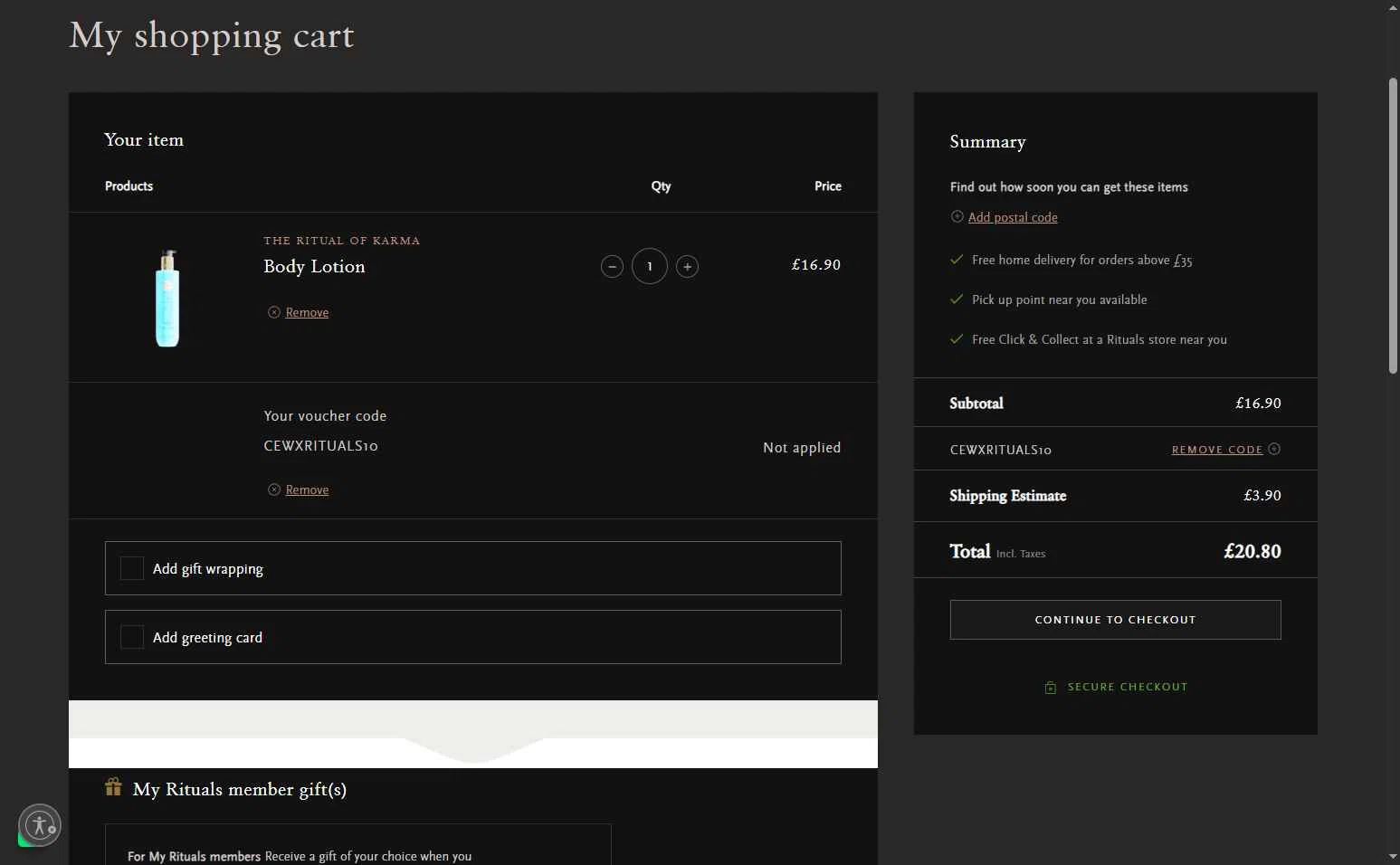Open the accessibility widget icon
The image size is (1400, 865).
pyautogui.click(x=40, y=825)
